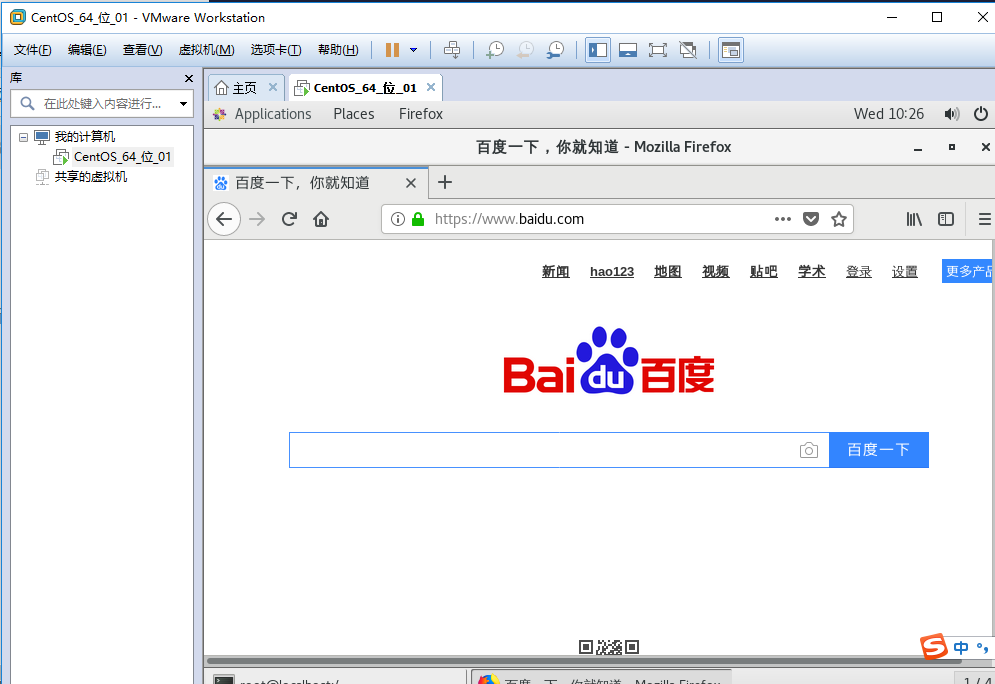
Task: Close the library panel
Action: coord(188,78)
